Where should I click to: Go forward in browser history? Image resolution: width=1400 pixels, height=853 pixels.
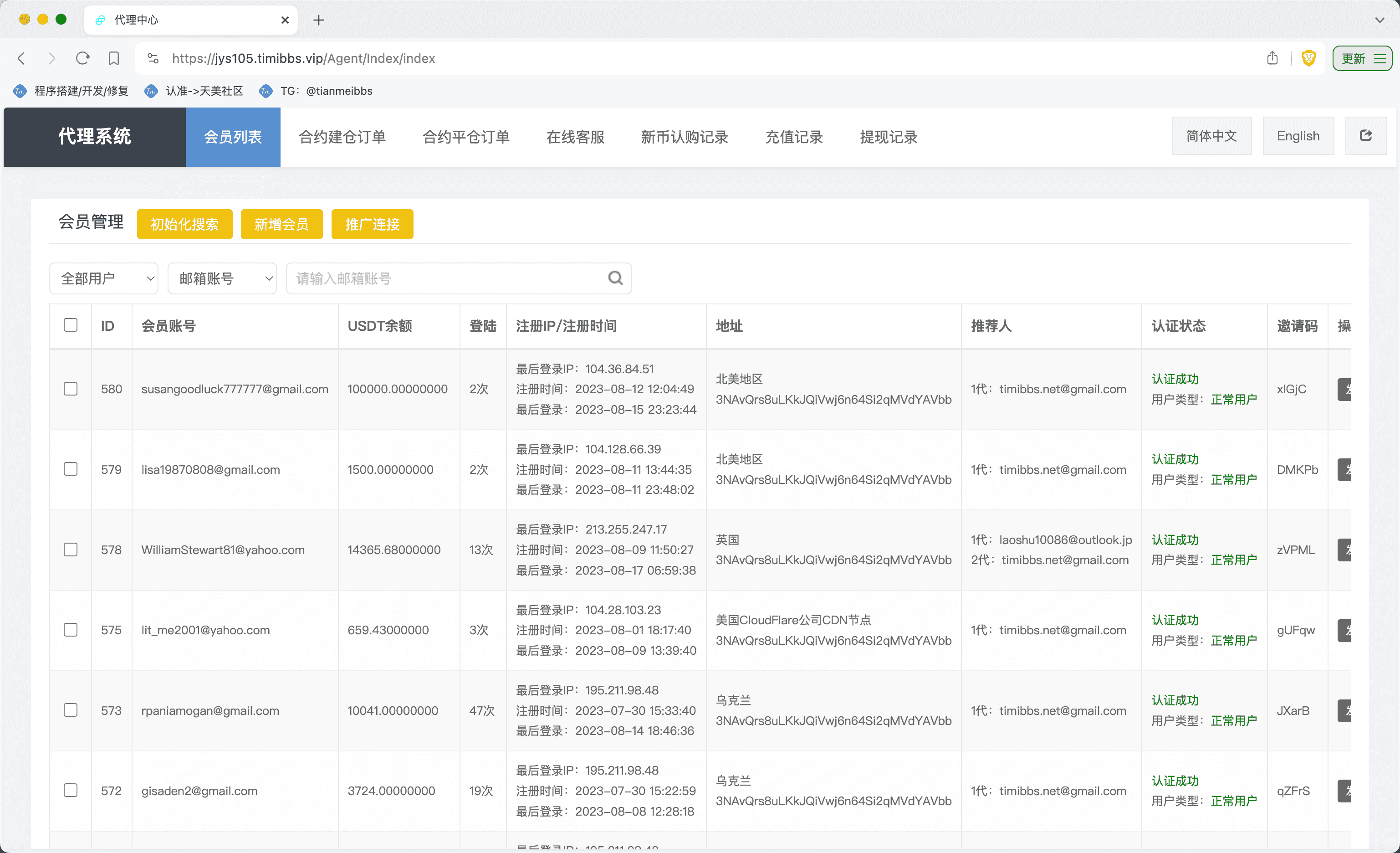point(52,58)
